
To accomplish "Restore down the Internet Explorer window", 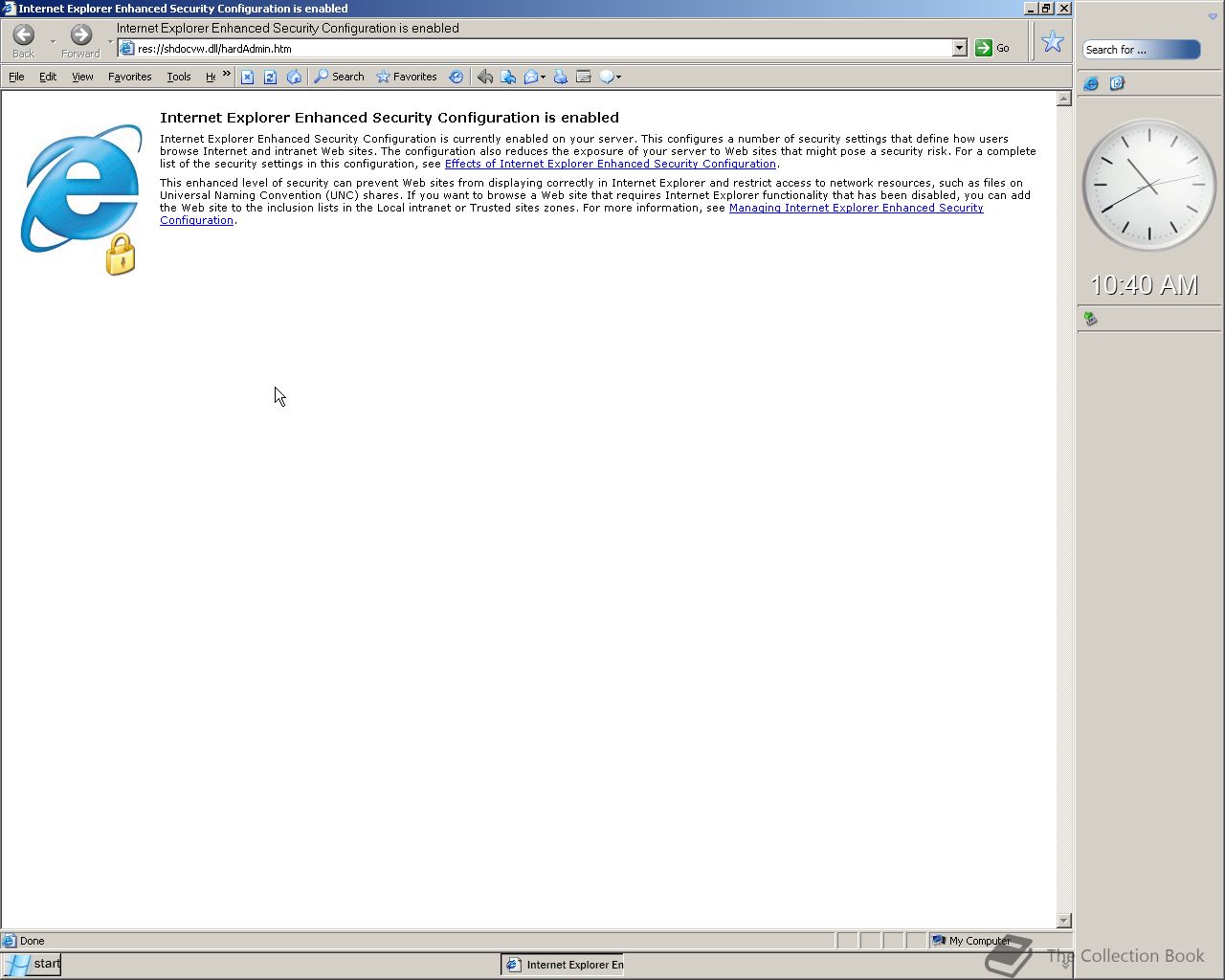I will click(x=1047, y=8).
